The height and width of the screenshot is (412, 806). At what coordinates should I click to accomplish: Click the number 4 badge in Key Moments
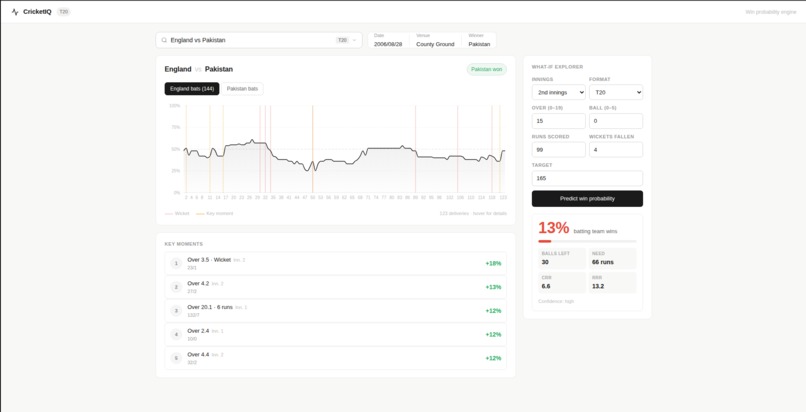tap(176, 334)
